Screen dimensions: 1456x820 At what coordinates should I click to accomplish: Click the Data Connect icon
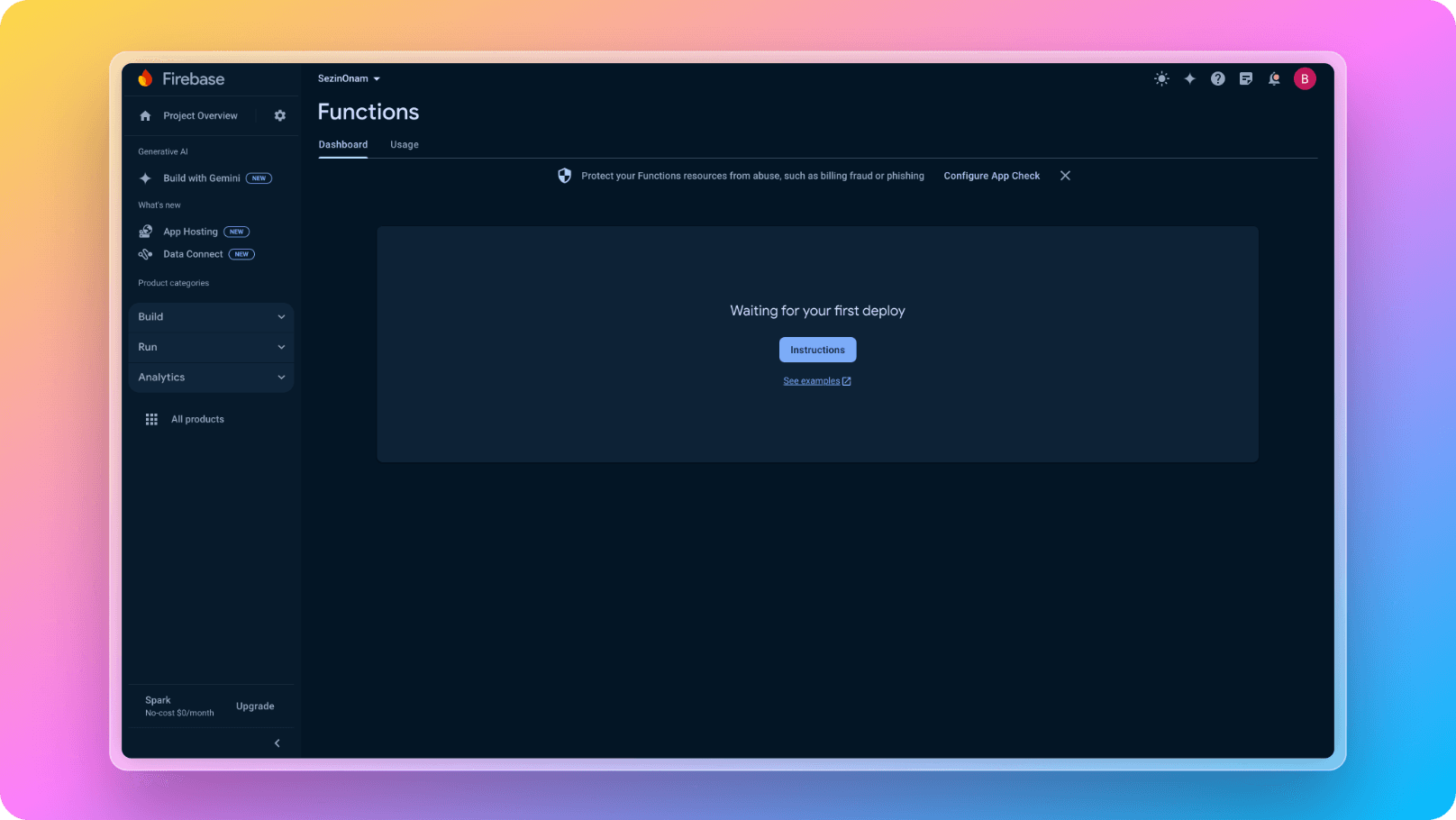click(x=145, y=254)
